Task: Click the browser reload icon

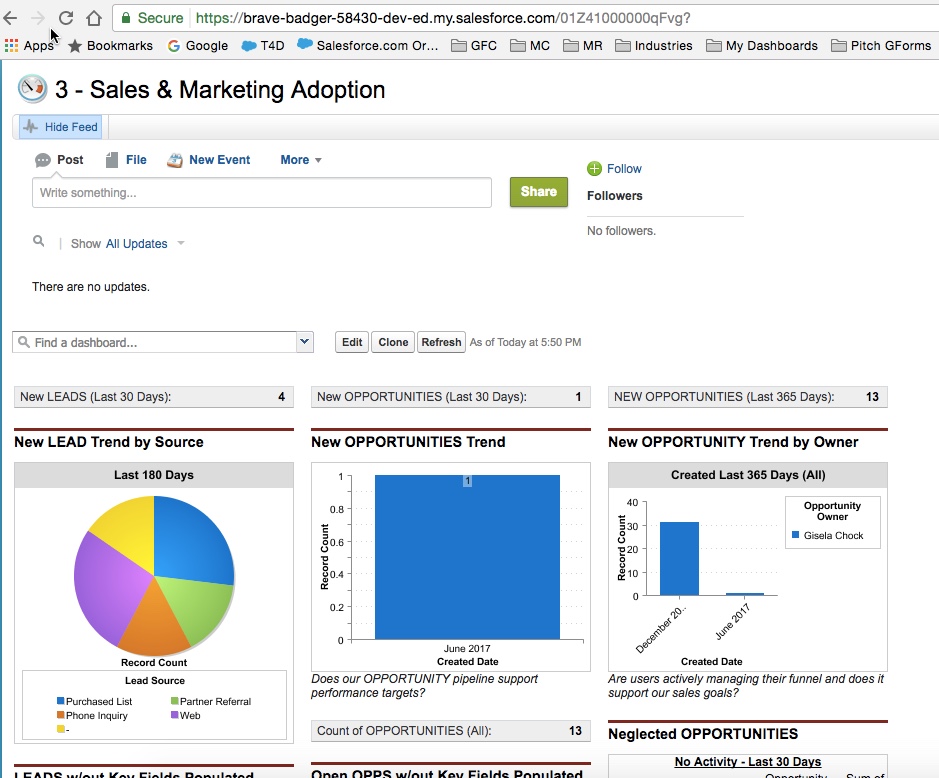Action: [x=66, y=18]
